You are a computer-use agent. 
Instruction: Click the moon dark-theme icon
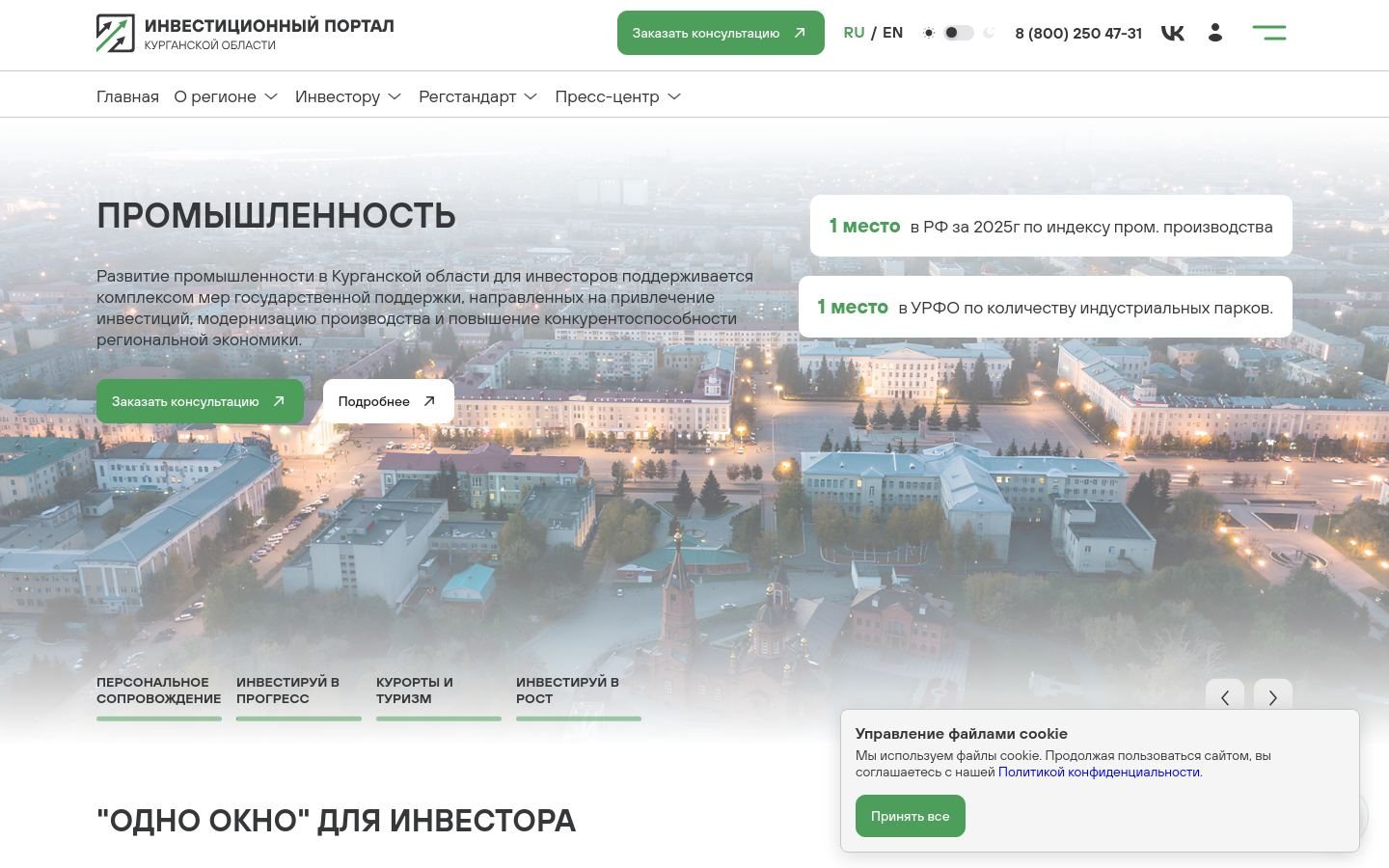click(989, 33)
